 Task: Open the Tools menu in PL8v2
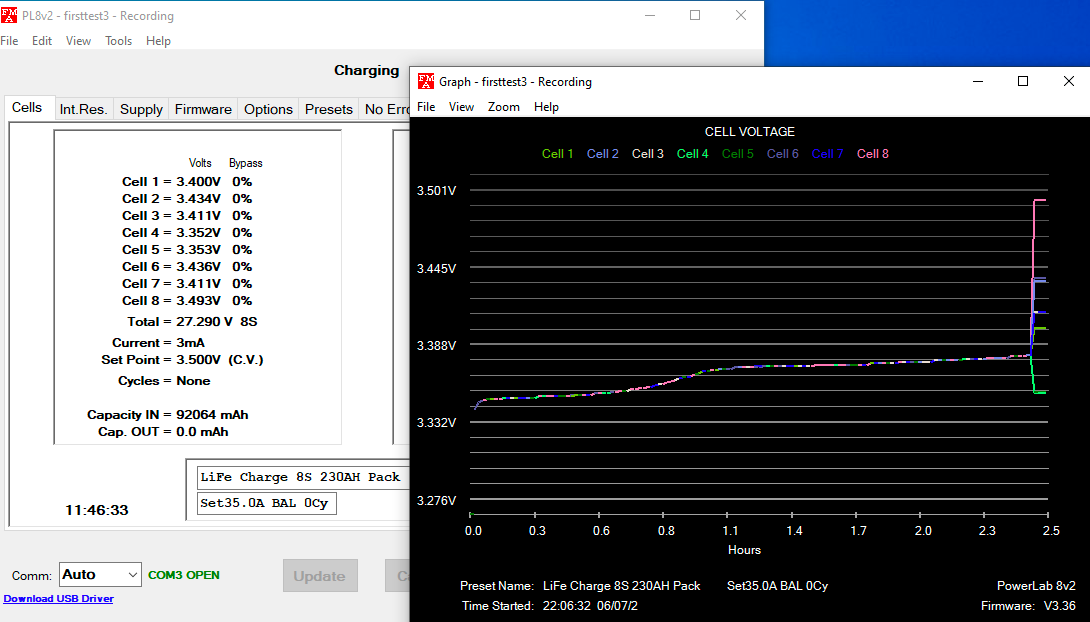click(119, 41)
